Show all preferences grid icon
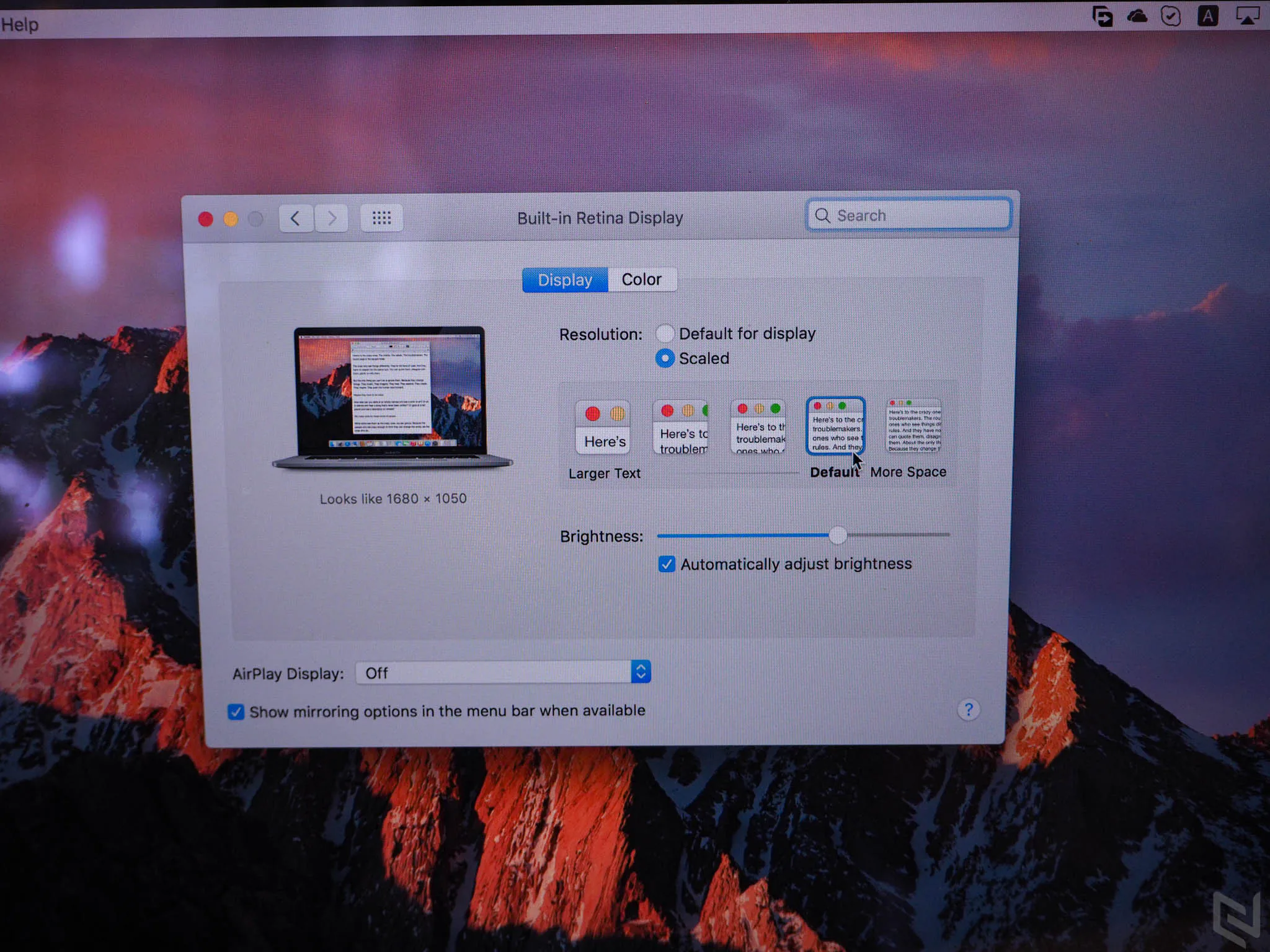The image size is (1270, 952). [x=381, y=218]
